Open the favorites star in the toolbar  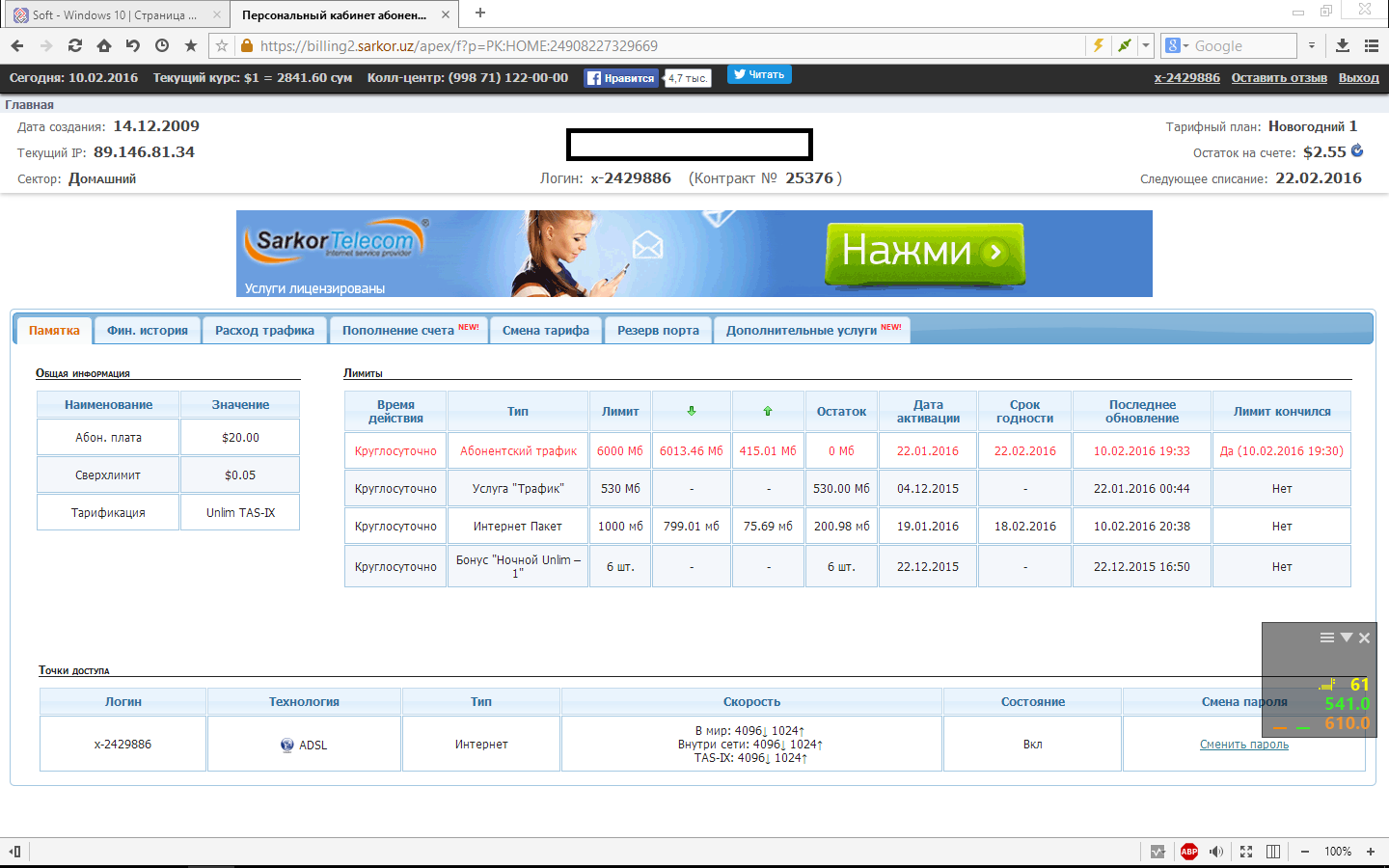coord(191,45)
